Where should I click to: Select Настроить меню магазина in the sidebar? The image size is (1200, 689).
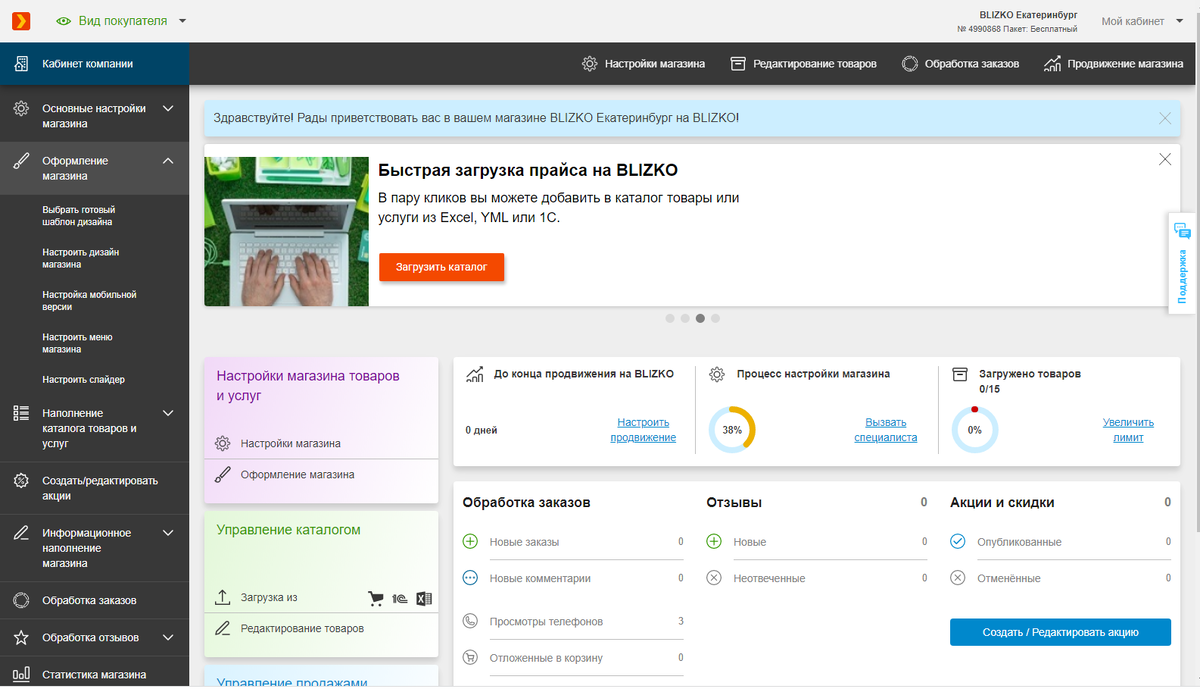pyautogui.click(x=76, y=343)
